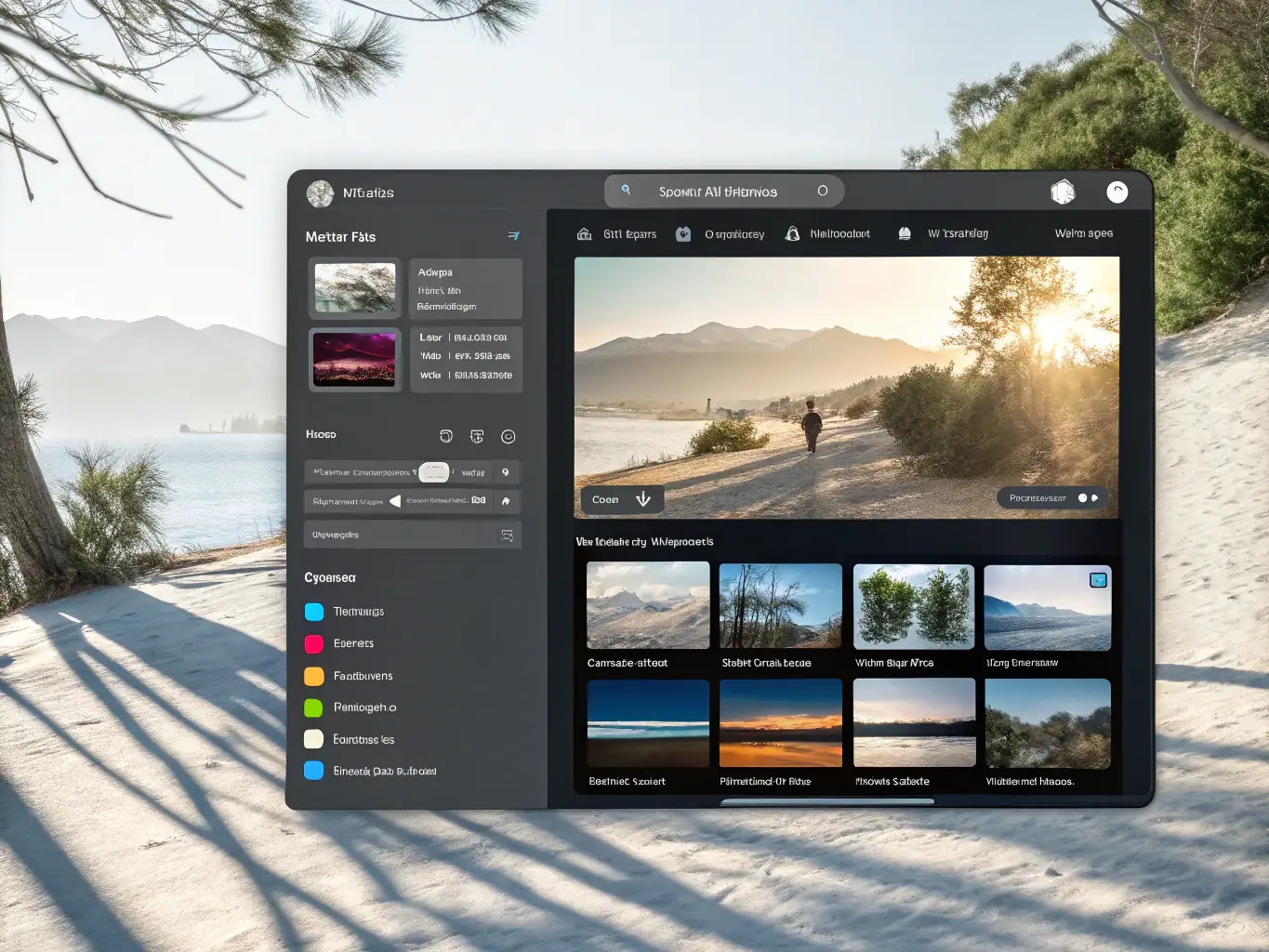Click the app logo beside Nltatizs
The image size is (1269, 952).
(x=320, y=193)
